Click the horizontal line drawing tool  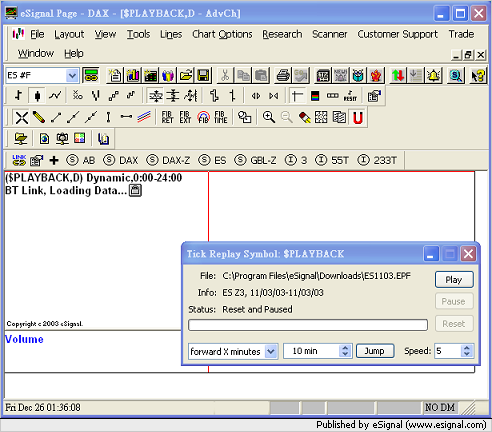pos(126,117)
